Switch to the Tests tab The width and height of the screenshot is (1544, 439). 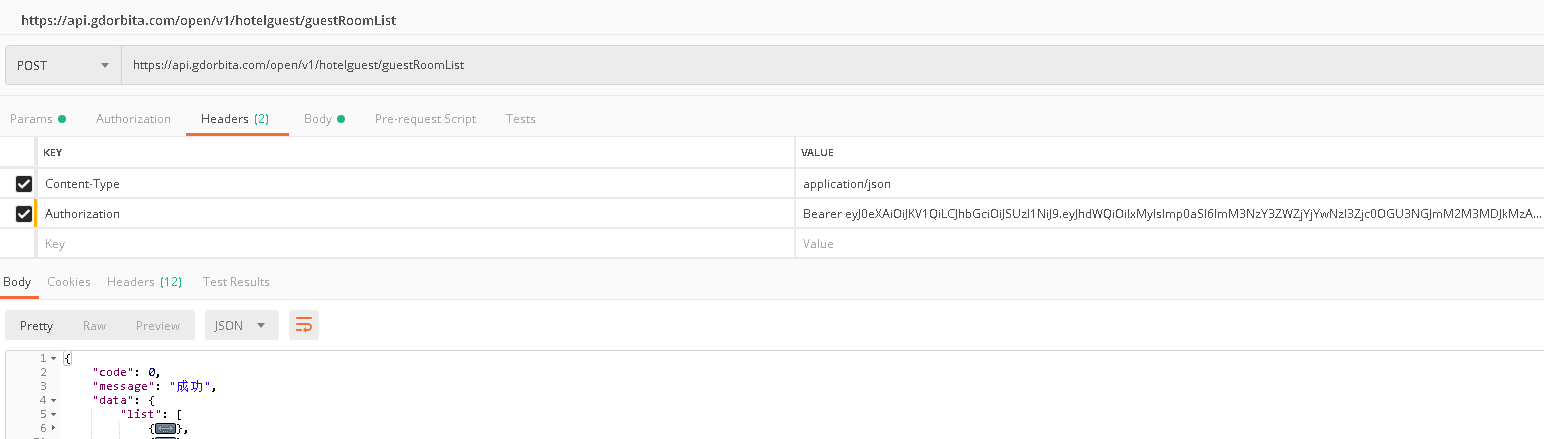[x=521, y=119]
